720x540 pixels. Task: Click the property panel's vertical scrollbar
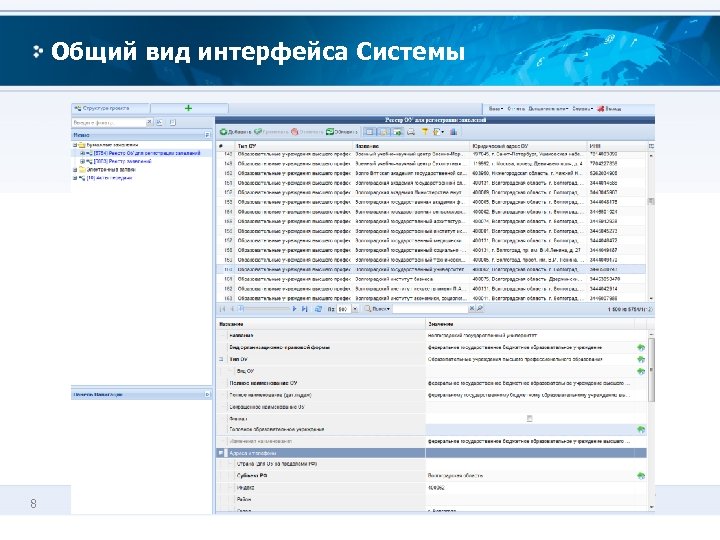point(651,370)
